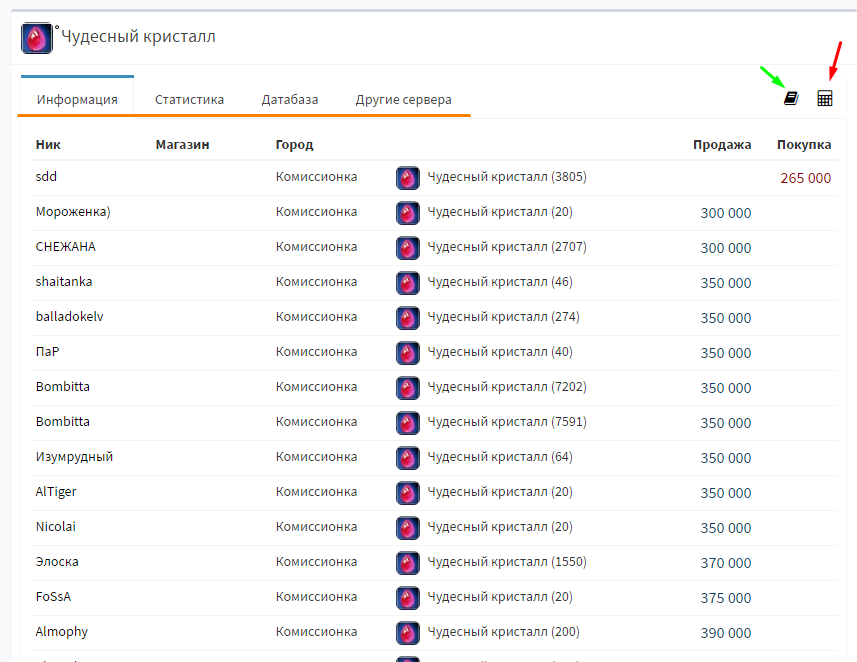Open the Чудесный кристалл (64) item link
The width and height of the screenshot is (857, 662).
pyautogui.click(x=500, y=457)
